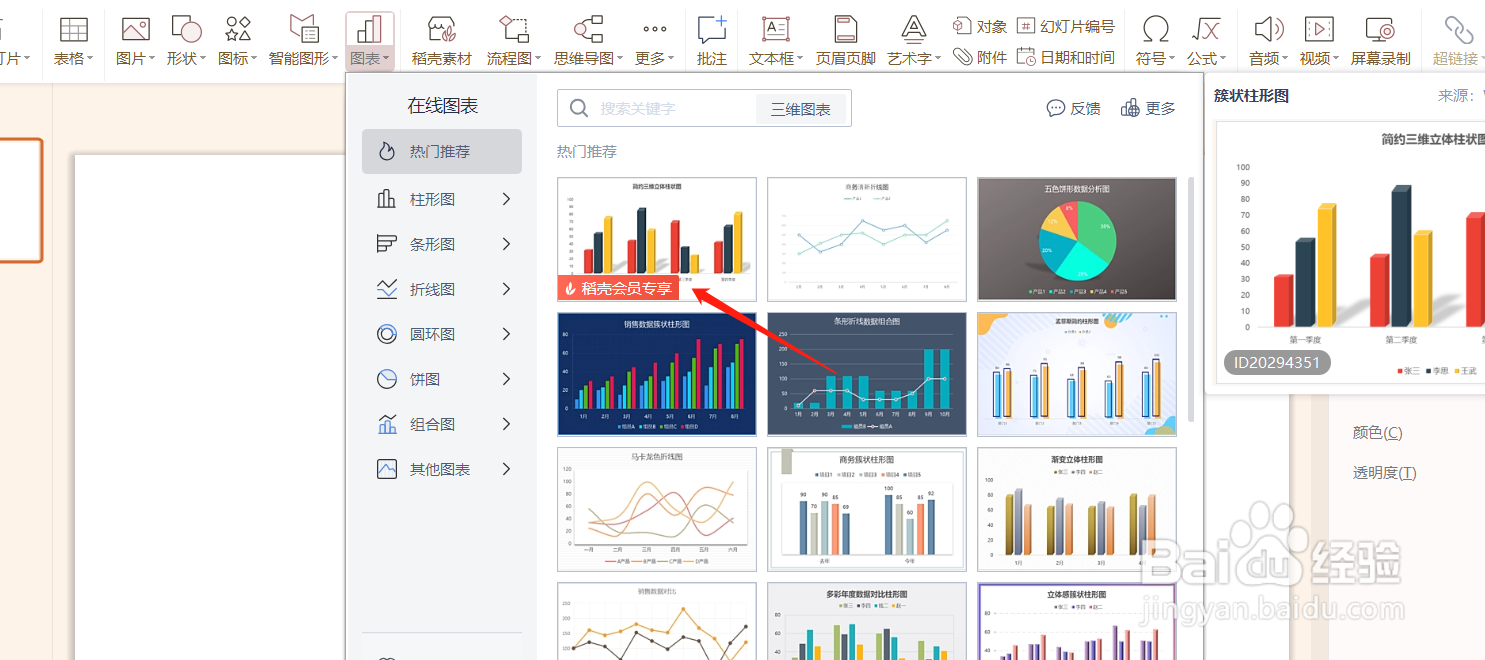Screen dimensions: 1485x660
Task: Expand the 其他图表 category chevron
Action: (506, 469)
